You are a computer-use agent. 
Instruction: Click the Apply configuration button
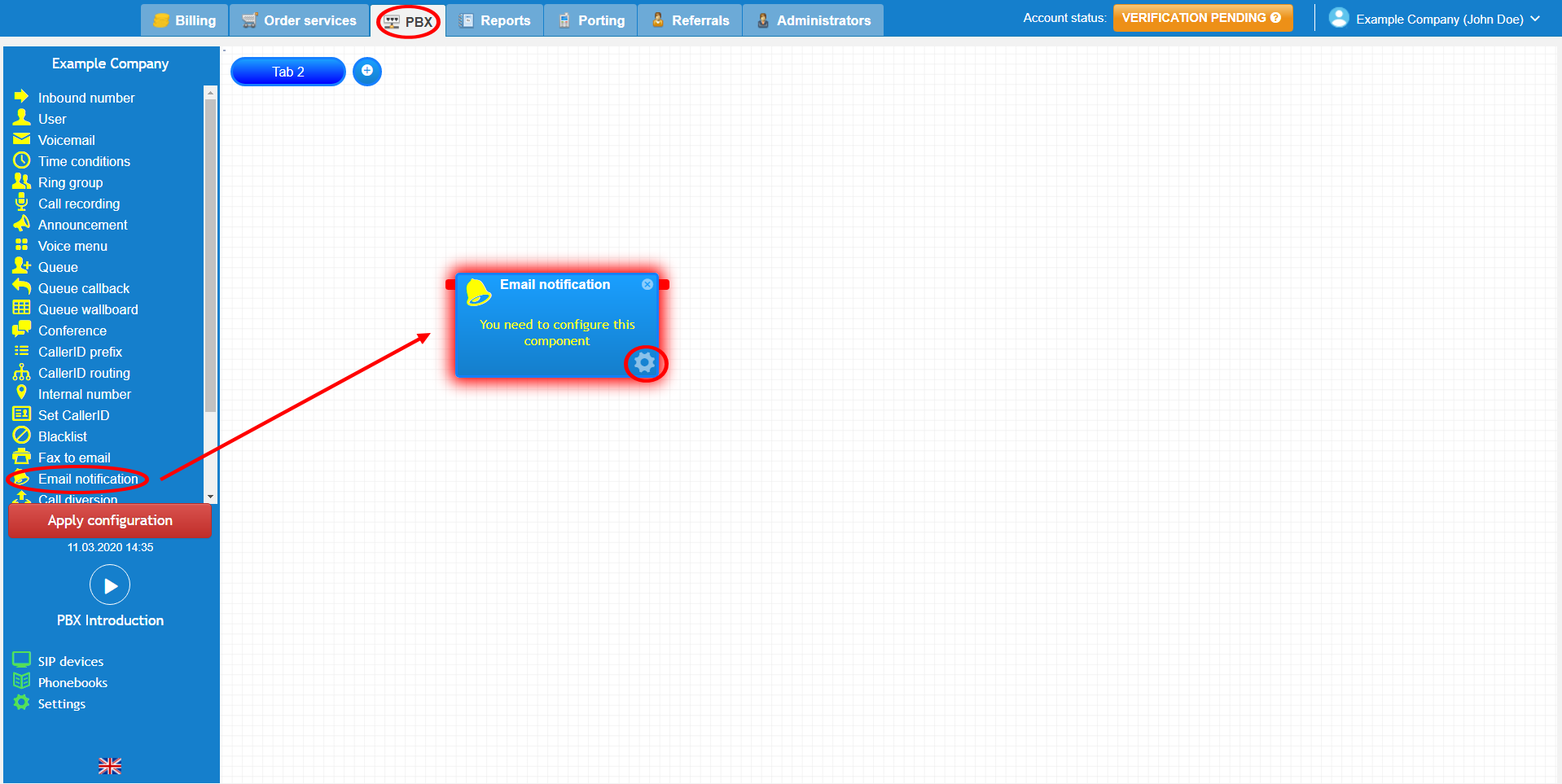(110, 521)
